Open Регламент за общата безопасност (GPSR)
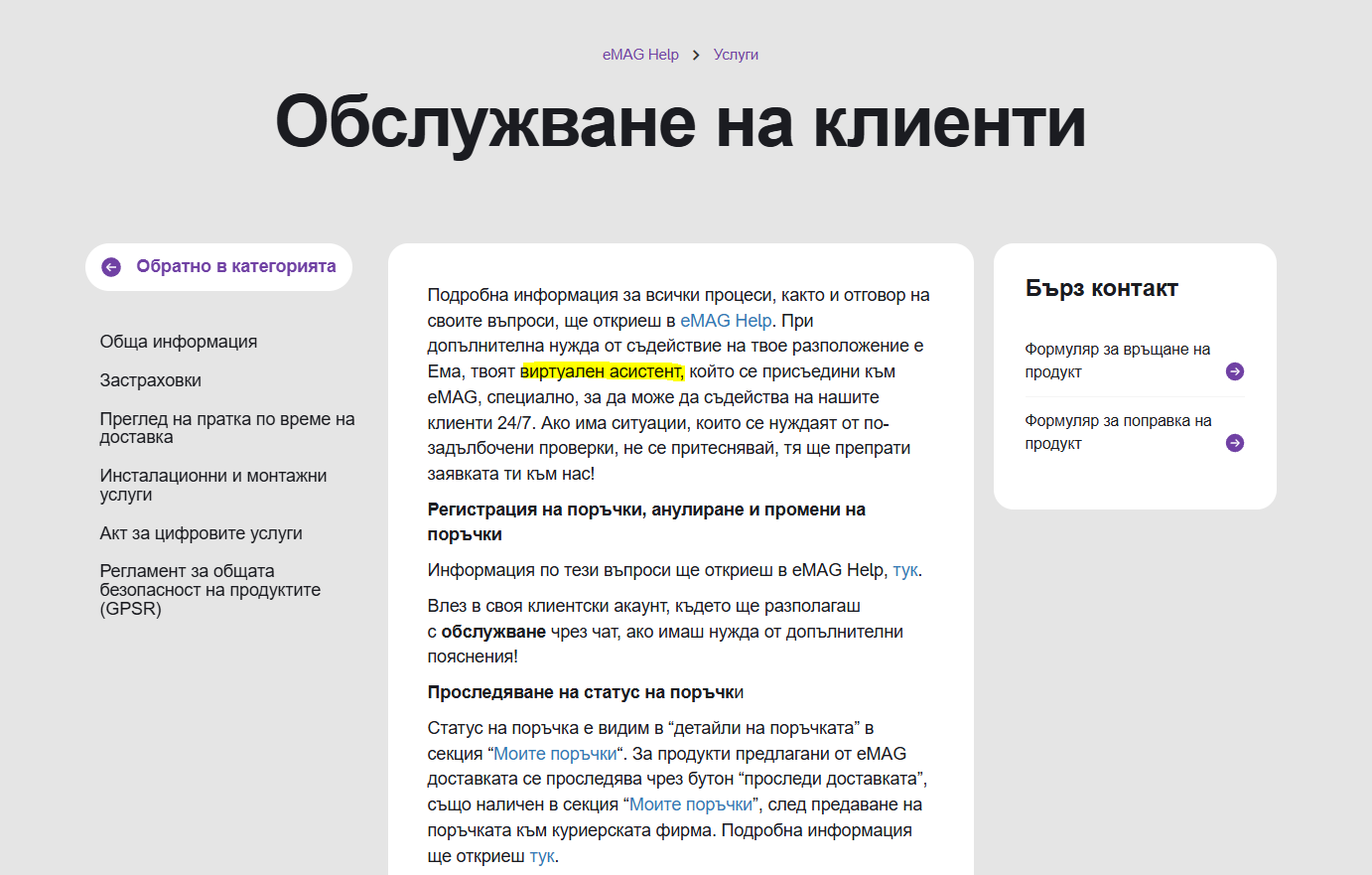Image resolution: width=1372 pixels, height=875 pixels. 209,590
